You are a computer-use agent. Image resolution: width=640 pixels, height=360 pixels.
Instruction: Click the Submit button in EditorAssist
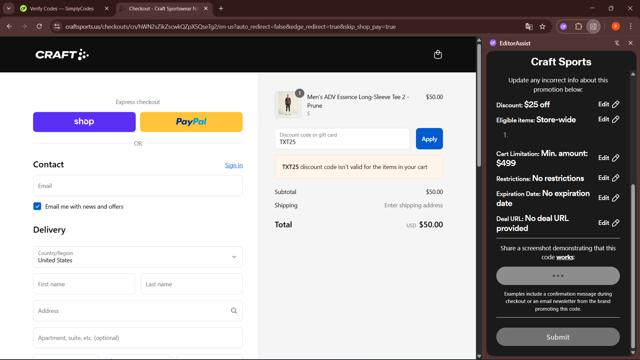click(558, 337)
